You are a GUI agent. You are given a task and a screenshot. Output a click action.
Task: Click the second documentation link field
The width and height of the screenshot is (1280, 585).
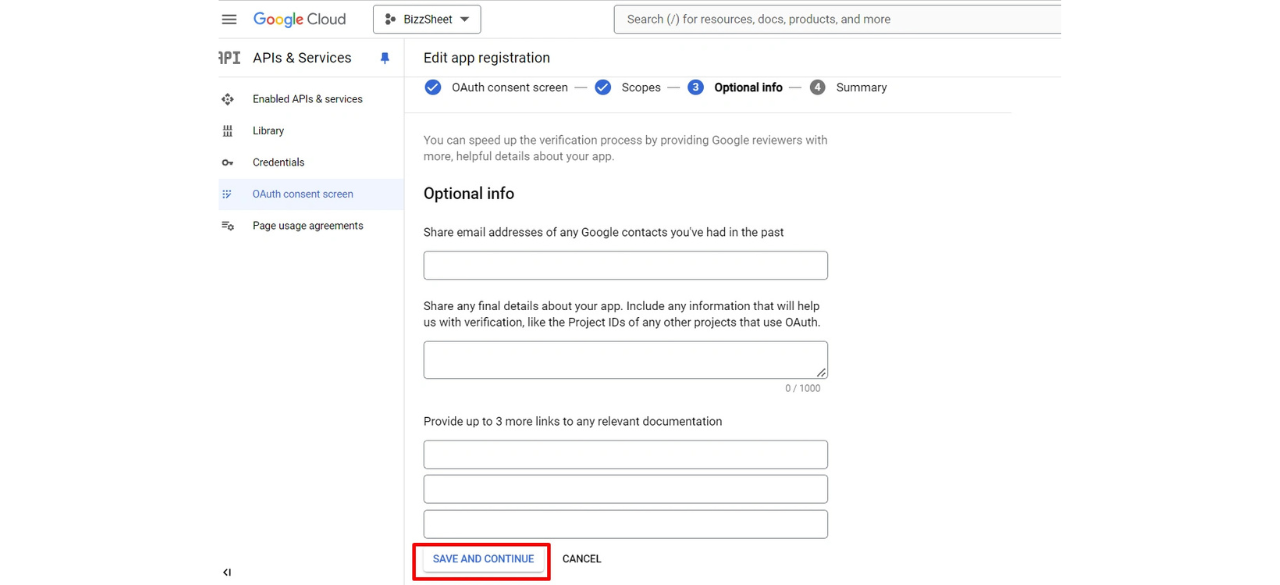pyautogui.click(x=625, y=489)
